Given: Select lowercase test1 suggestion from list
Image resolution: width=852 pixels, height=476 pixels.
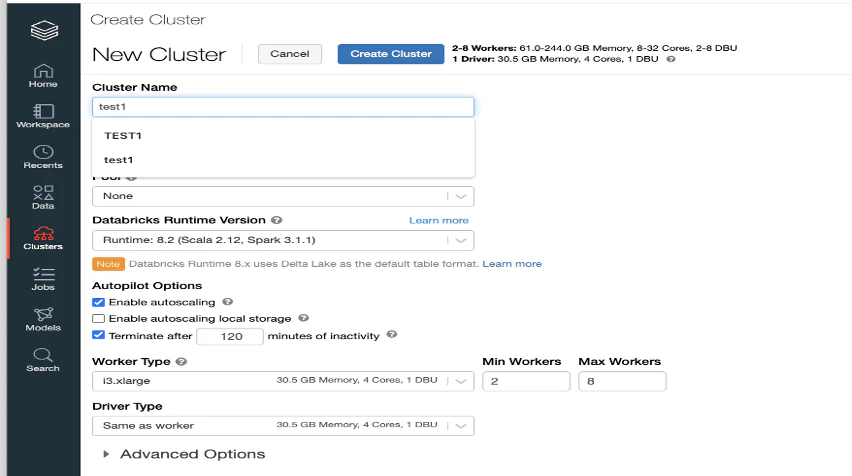Looking at the screenshot, I should click(x=283, y=160).
